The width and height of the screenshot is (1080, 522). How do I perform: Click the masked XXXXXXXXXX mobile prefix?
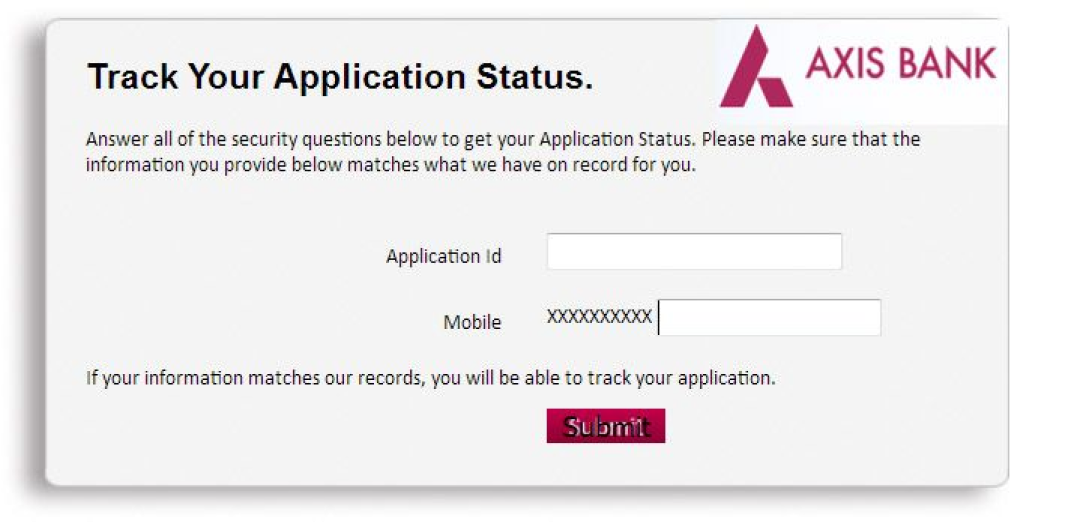599,317
